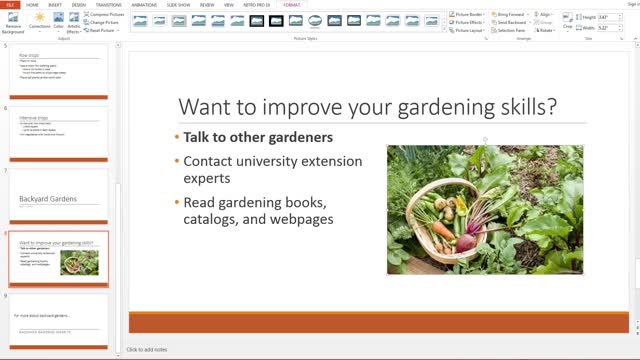Click the slide panel scroll up arrow
The height and width of the screenshot is (360, 640).
tap(118, 45)
